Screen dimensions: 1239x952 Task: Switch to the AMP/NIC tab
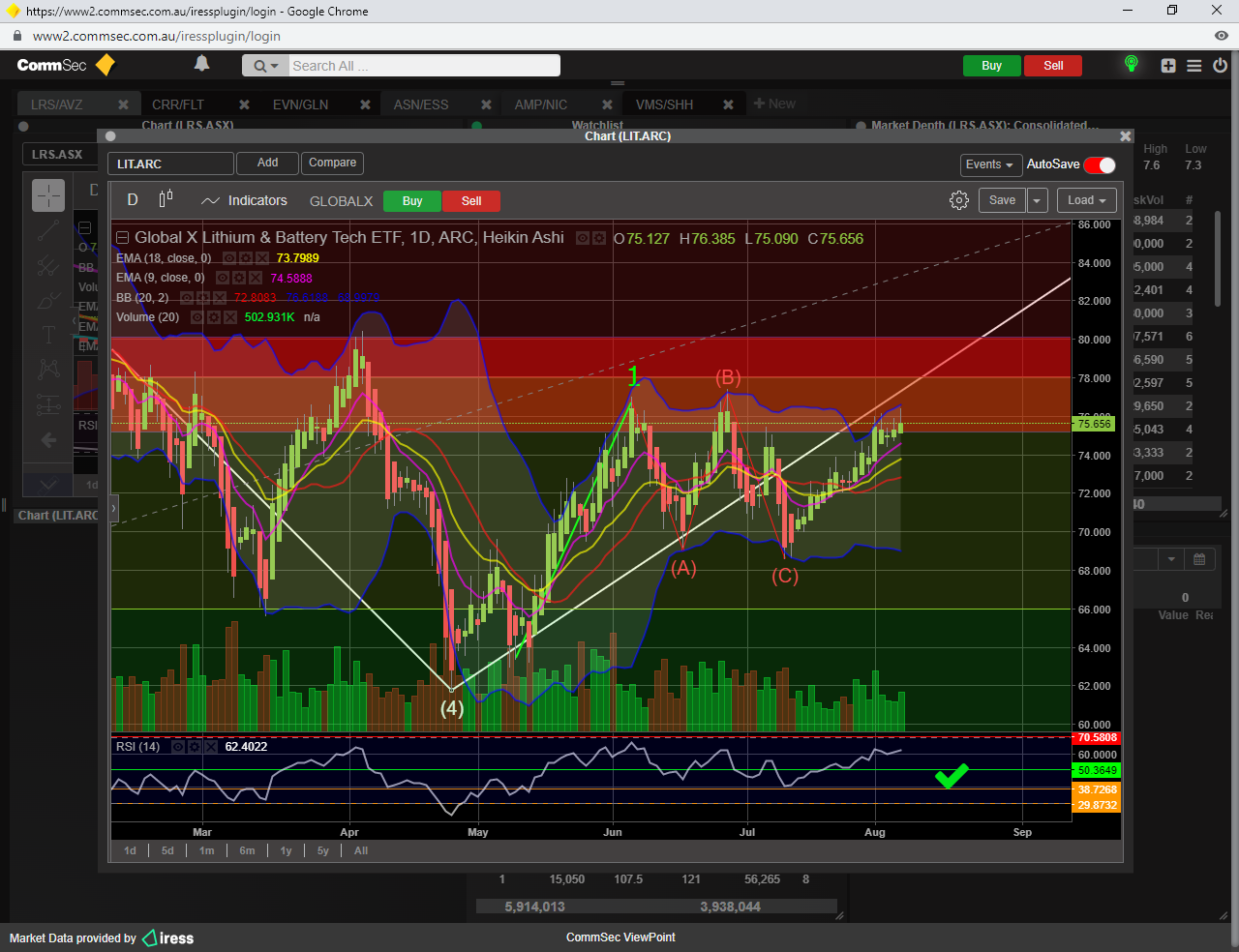point(541,104)
